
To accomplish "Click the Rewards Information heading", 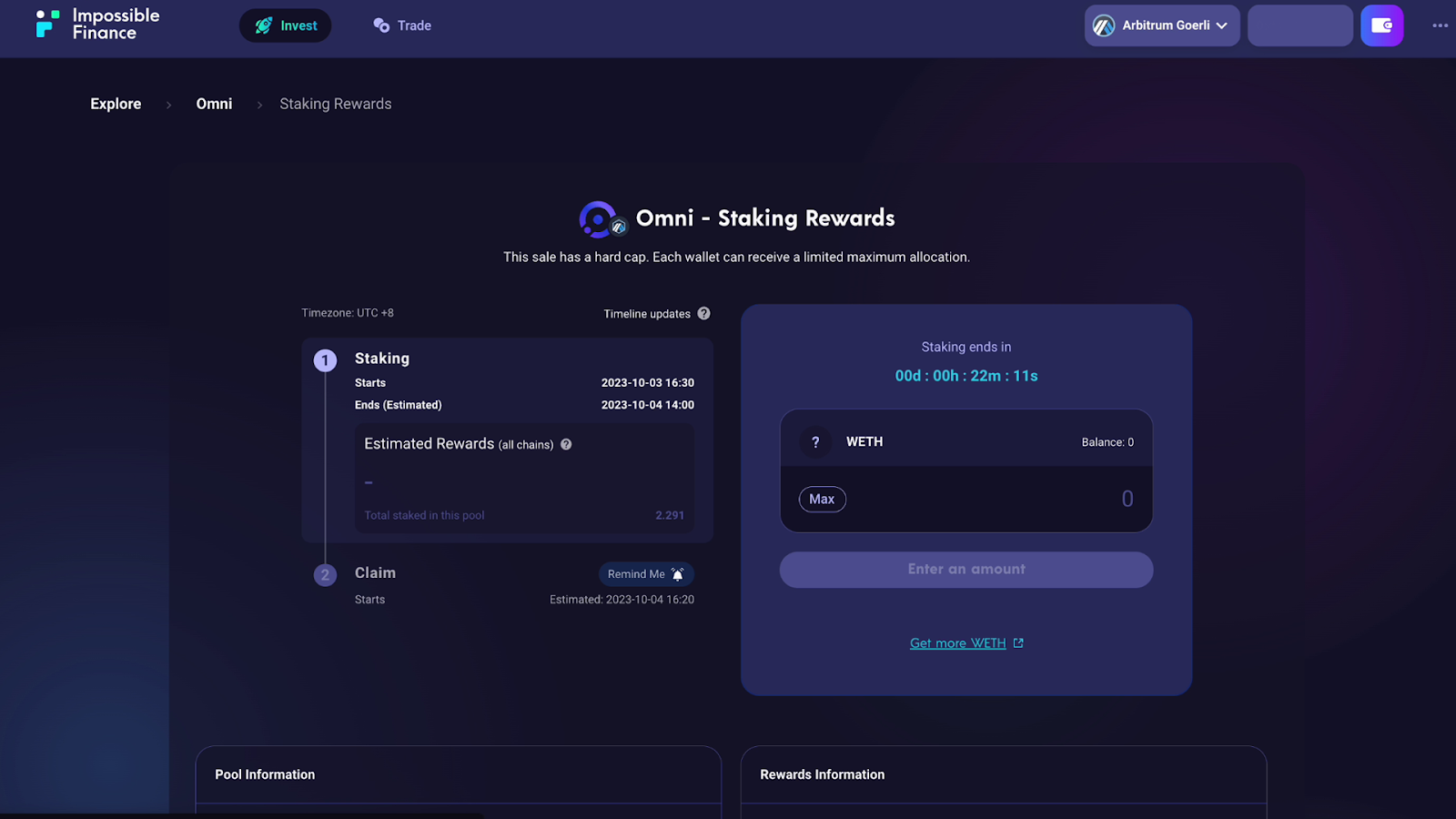I will point(823,774).
